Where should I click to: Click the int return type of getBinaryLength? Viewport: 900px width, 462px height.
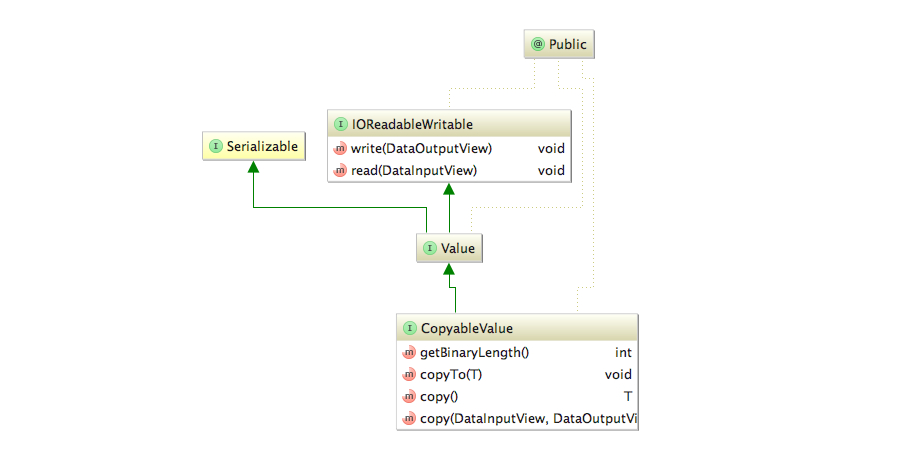pos(623,352)
